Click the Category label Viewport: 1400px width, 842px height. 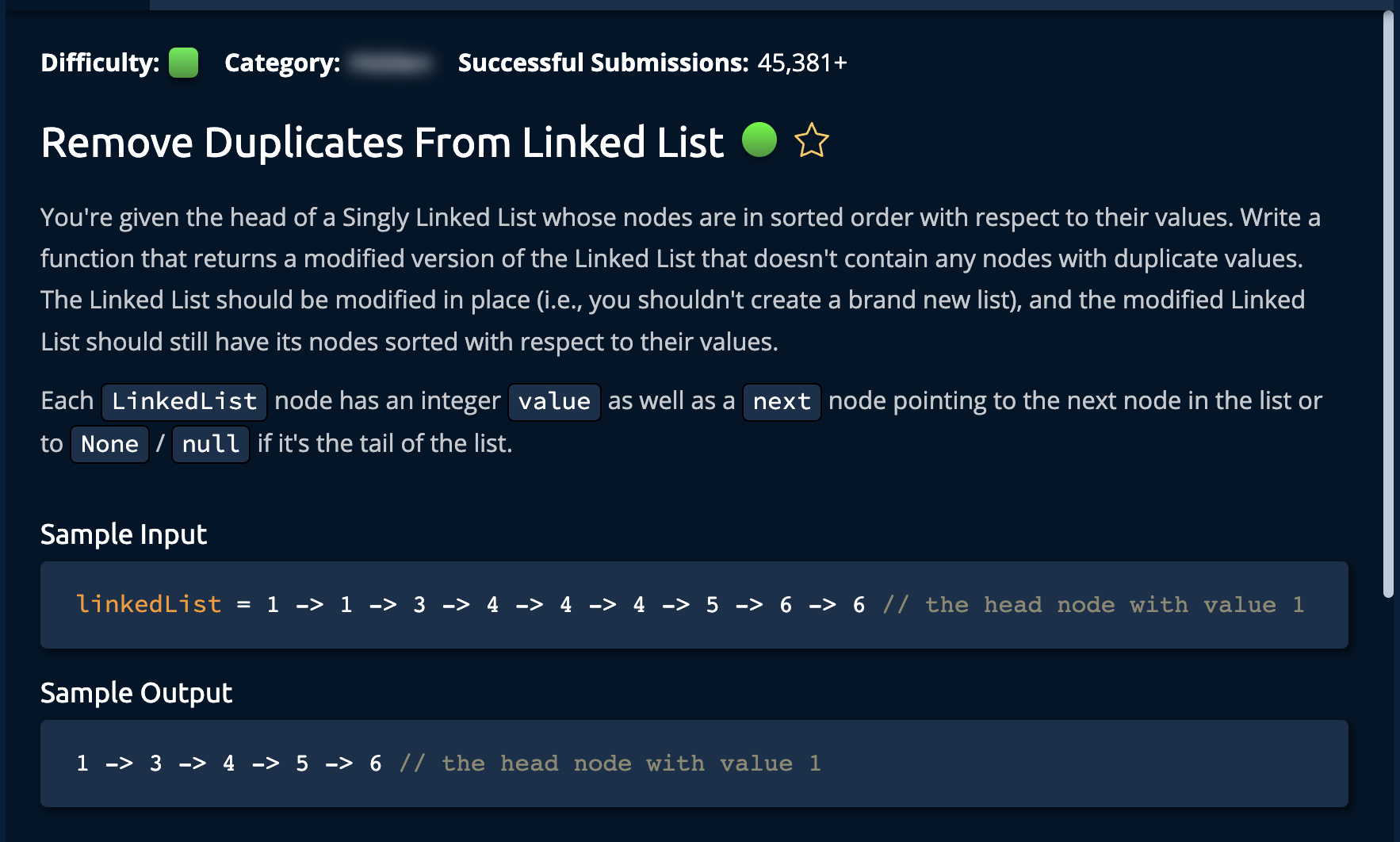pyautogui.click(x=282, y=63)
